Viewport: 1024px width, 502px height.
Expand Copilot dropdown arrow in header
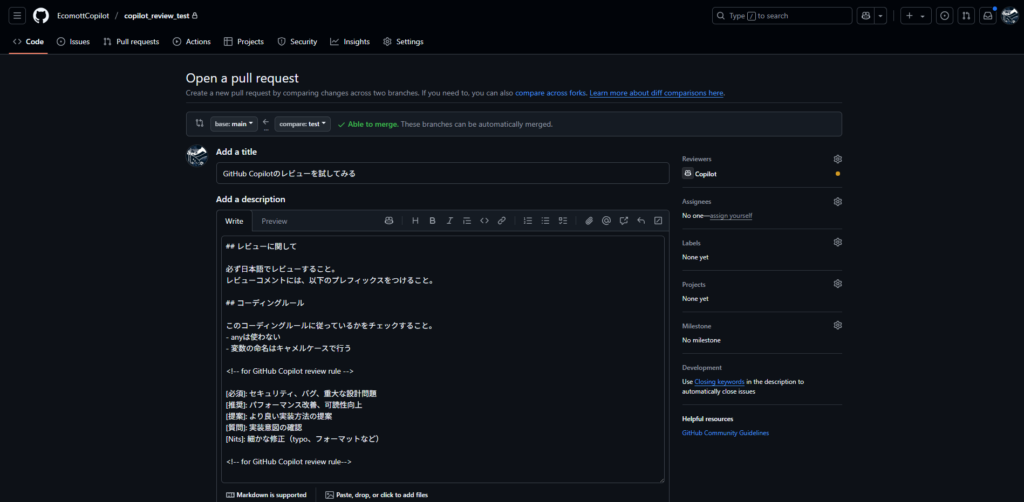tap(881, 16)
